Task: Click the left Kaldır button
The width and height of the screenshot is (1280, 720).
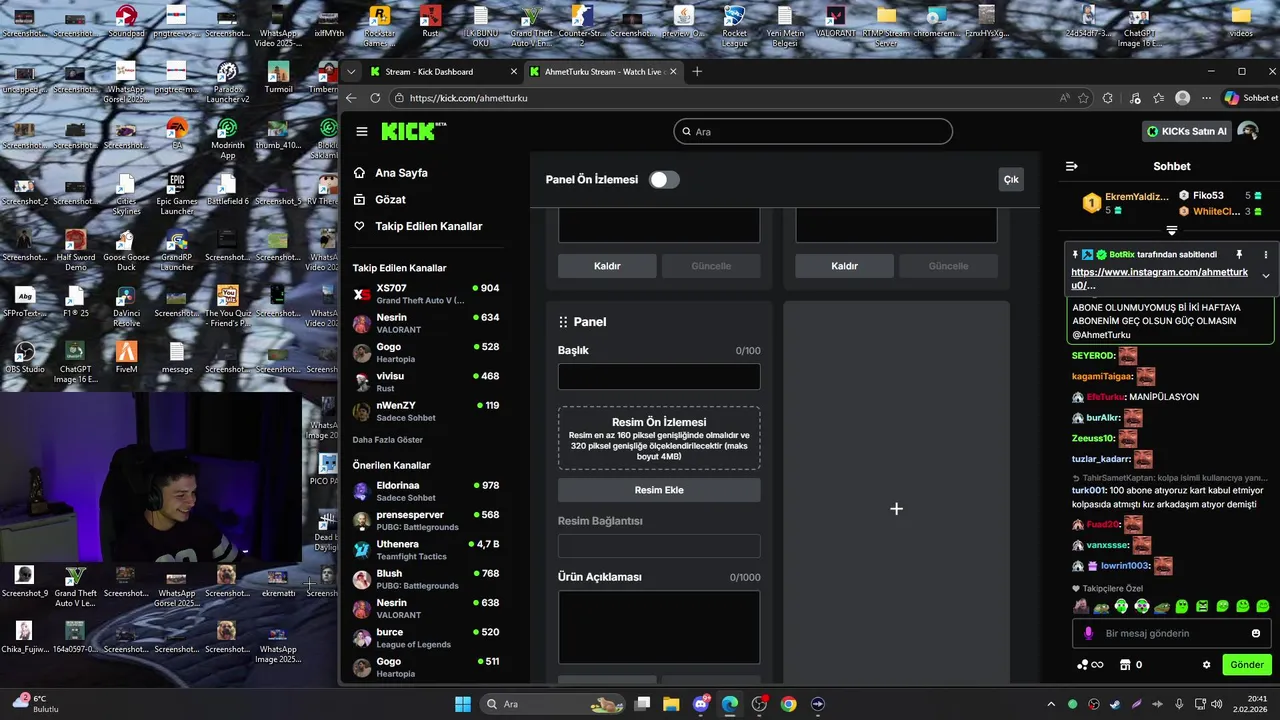Action: (607, 266)
